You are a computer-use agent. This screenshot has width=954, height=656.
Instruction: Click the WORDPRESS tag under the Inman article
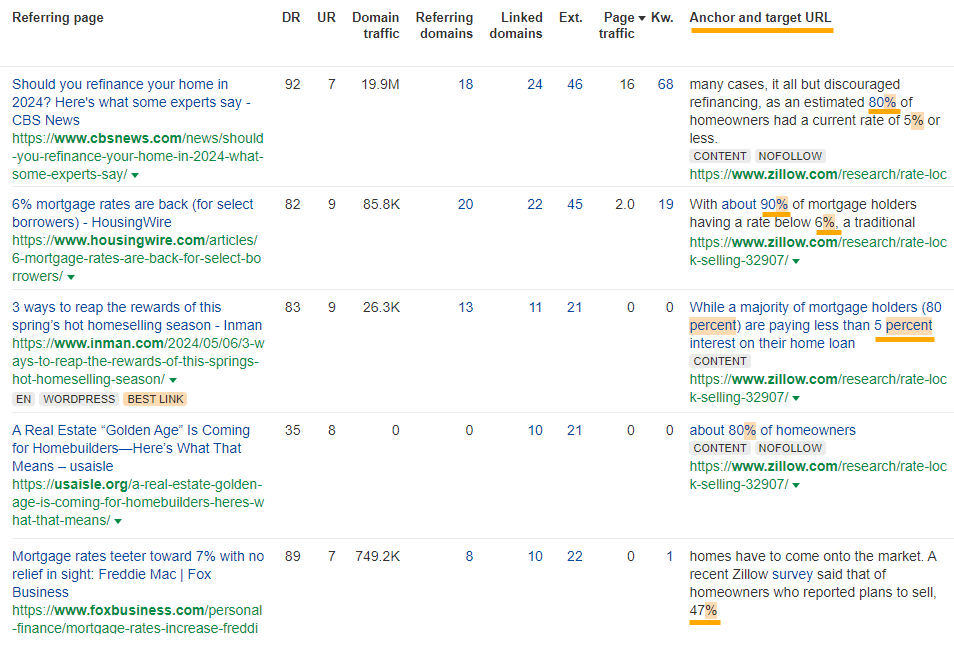click(x=79, y=399)
